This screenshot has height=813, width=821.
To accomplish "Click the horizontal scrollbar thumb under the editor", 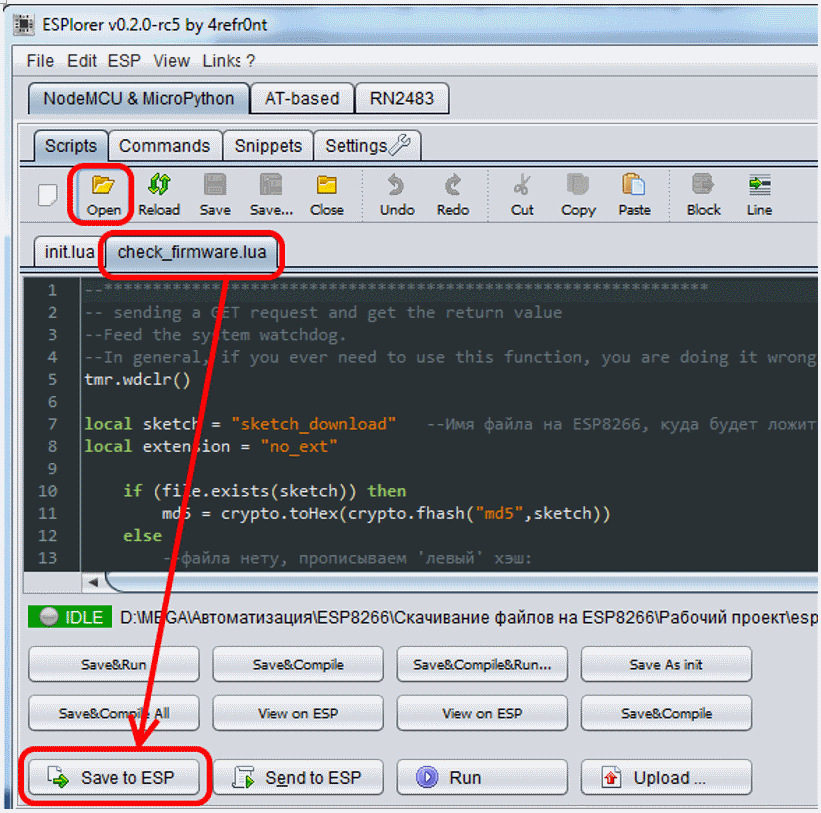I will click(463, 582).
